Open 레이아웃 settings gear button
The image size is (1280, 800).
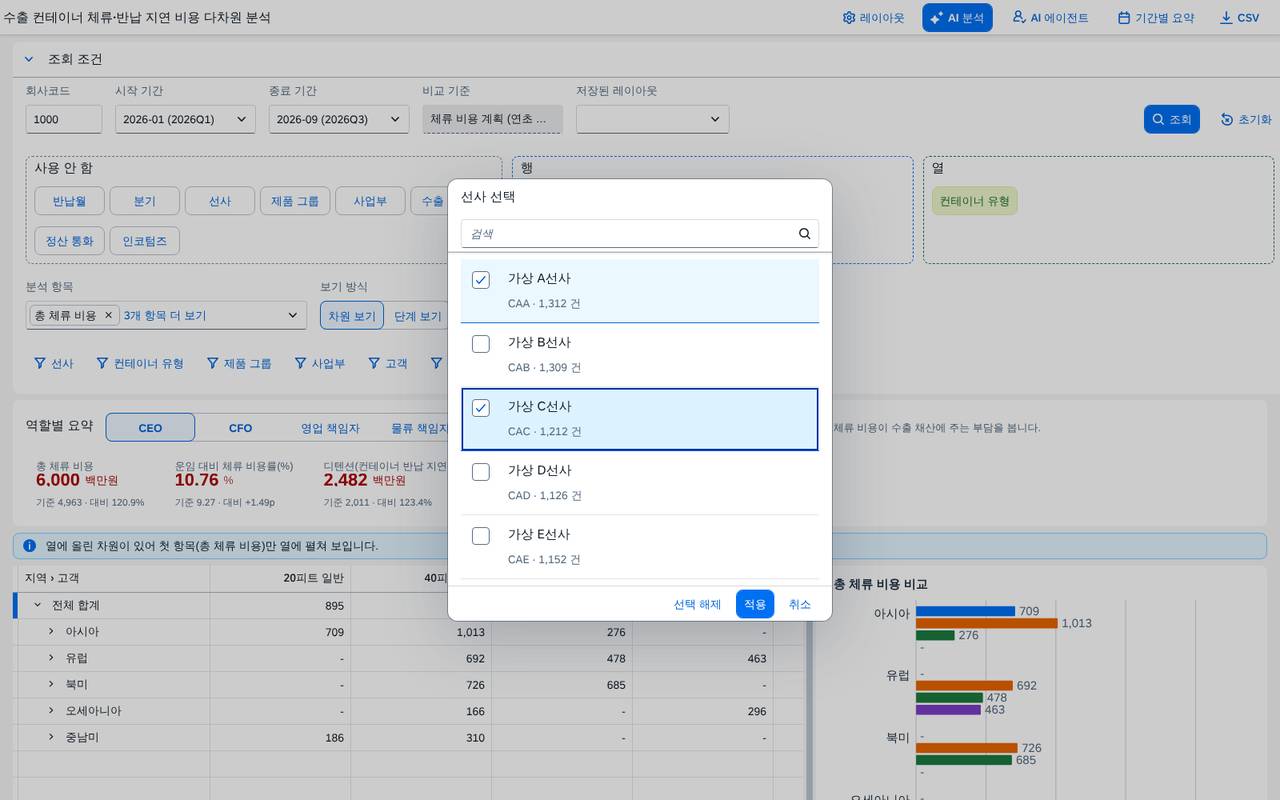coord(873,18)
